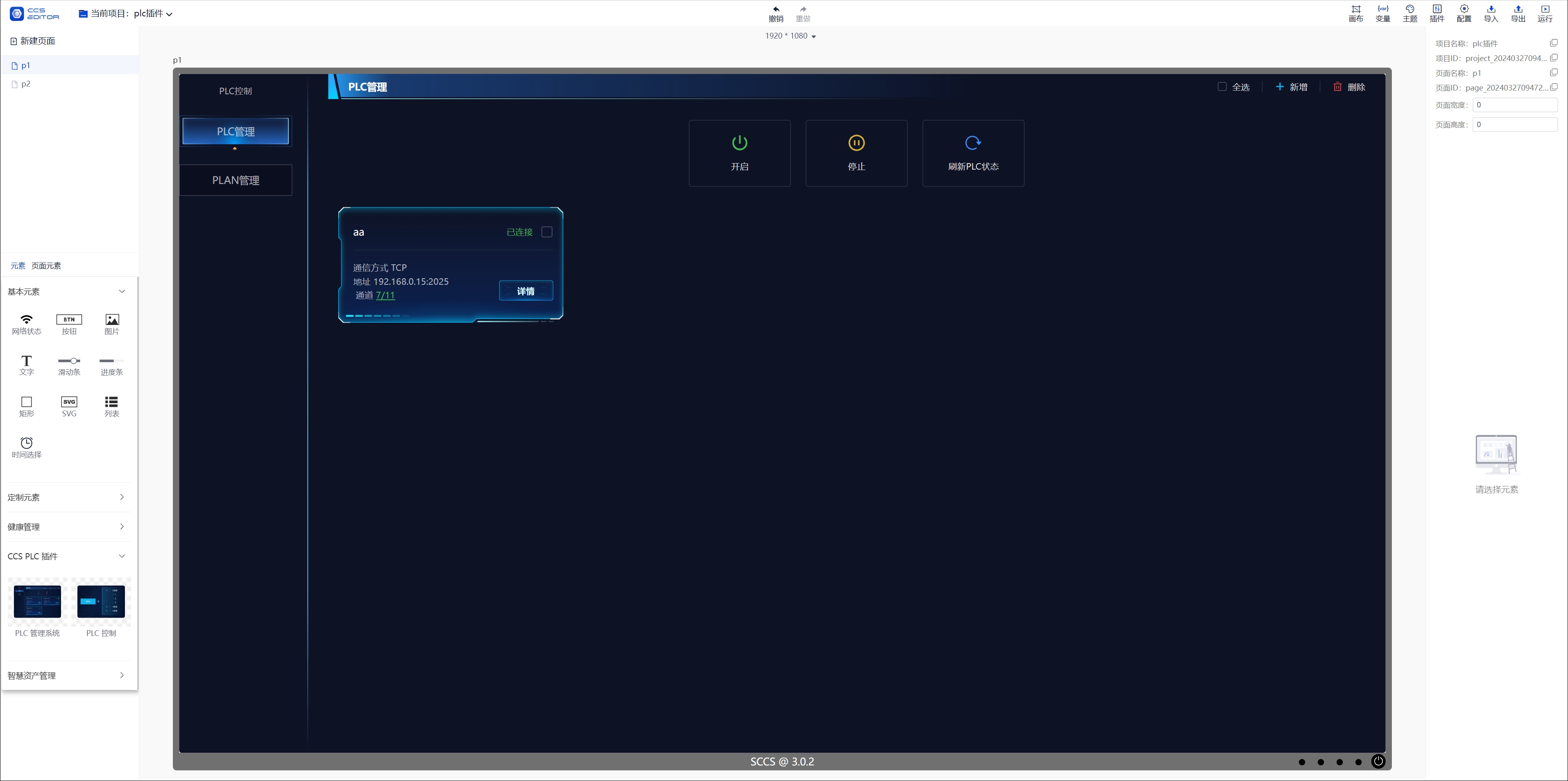Screen dimensions: 1568x781
Task: Click the 已连接 status text
Action: [519, 232]
